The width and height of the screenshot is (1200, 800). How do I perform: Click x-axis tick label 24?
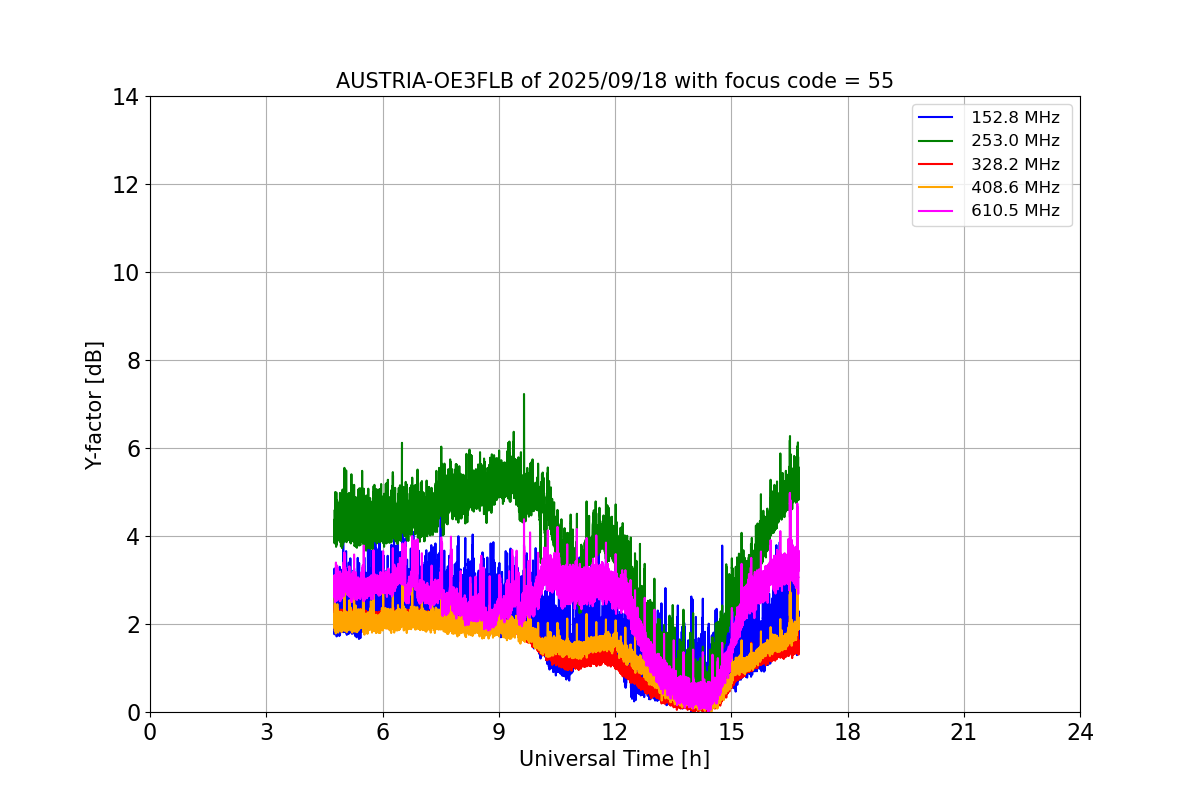click(1080, 732)
